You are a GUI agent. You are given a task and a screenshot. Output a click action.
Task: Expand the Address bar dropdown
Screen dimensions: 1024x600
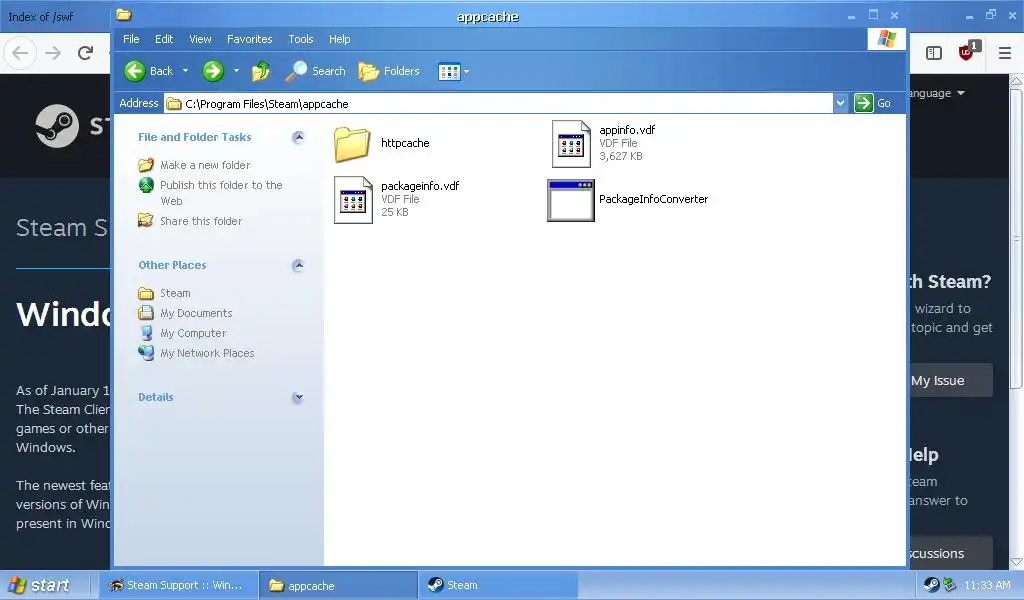840,103
